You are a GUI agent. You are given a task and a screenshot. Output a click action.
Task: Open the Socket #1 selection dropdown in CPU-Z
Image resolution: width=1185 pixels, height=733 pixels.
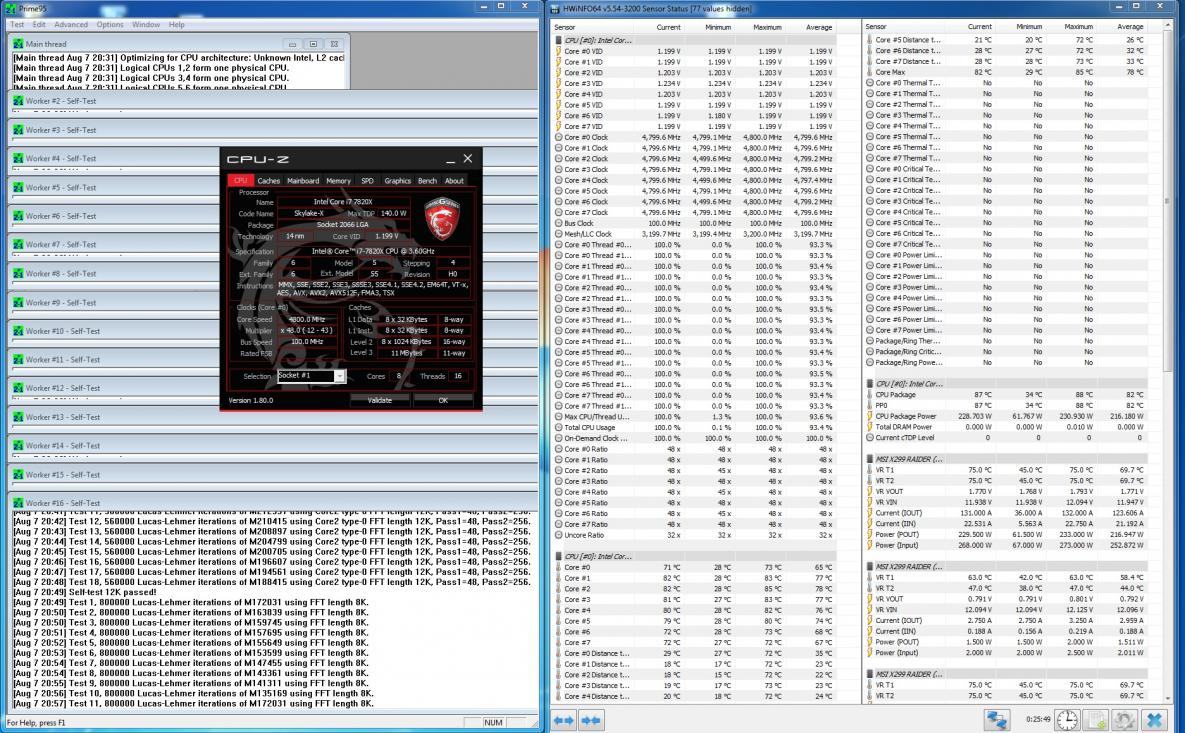(339, 376)
